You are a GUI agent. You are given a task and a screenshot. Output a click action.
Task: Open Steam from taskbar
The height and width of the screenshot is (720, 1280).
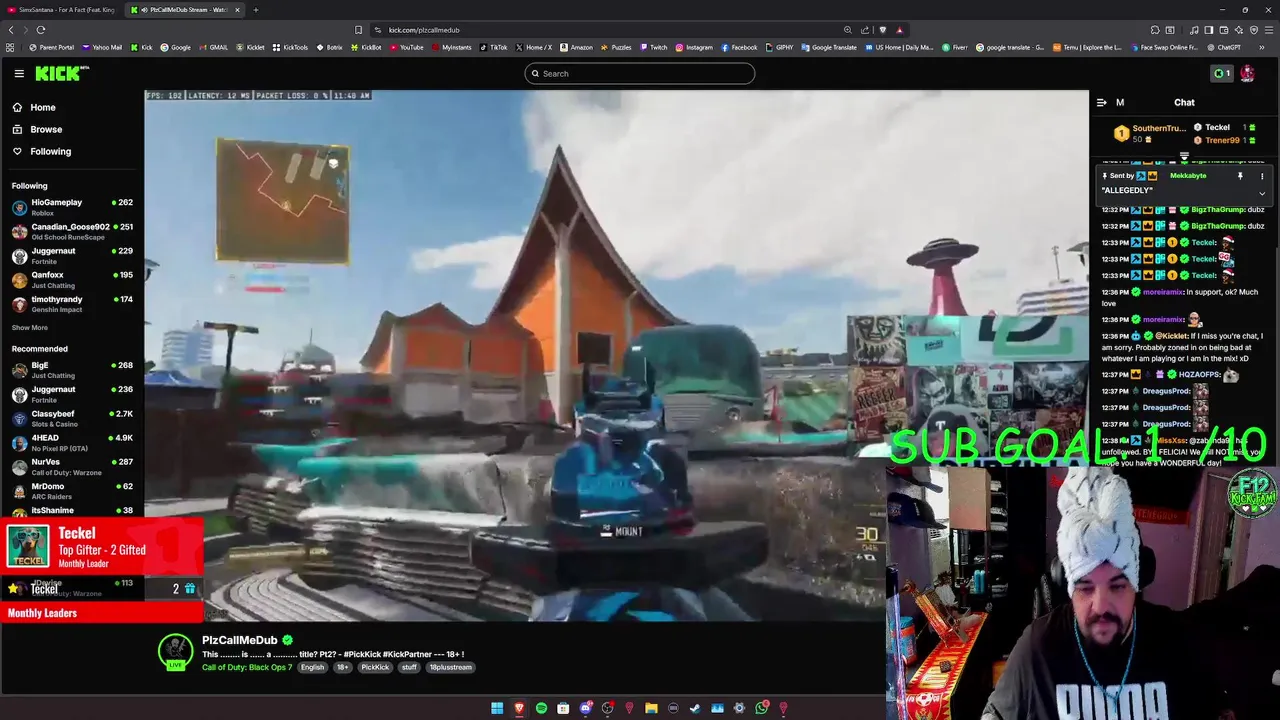click(x=695, y=708)
